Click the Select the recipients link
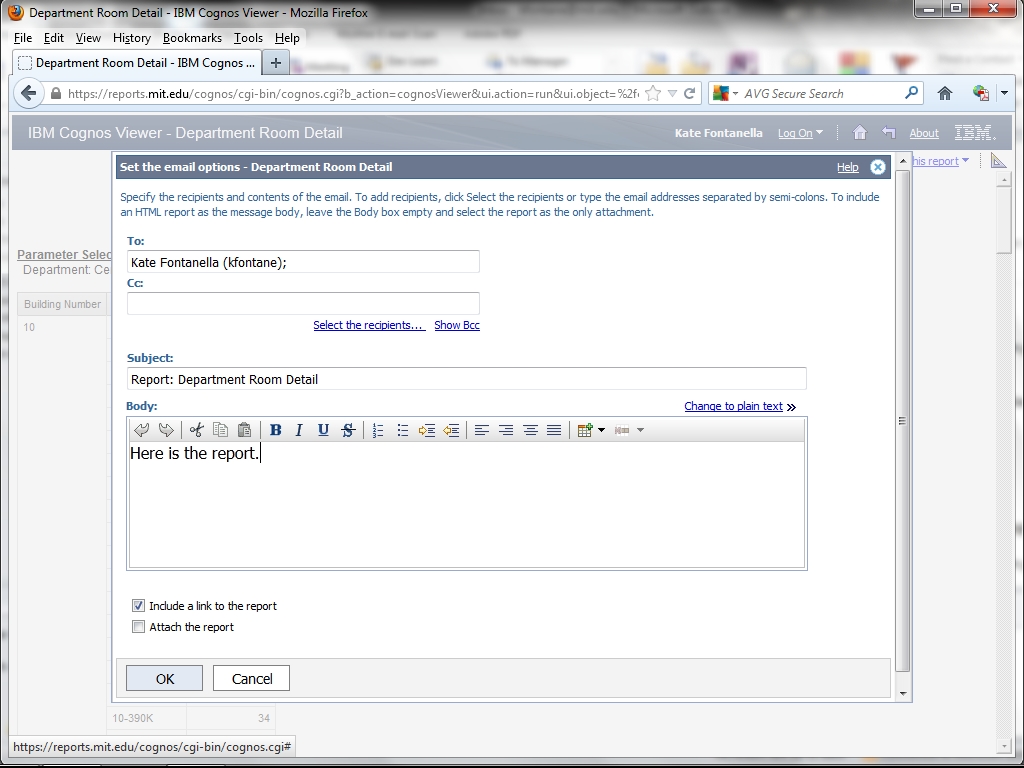Screen dimensions: 1024x768 (368, 325)
